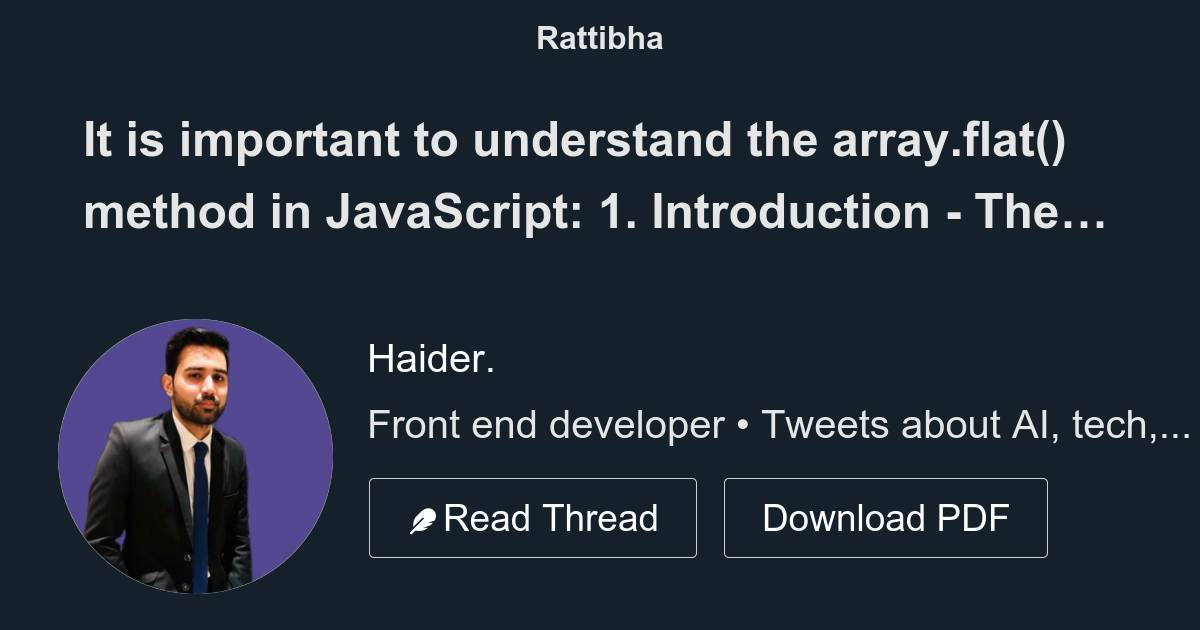Click the Rattibha logo at the top
Viewport: 1200px width, 630px height.
599,38
